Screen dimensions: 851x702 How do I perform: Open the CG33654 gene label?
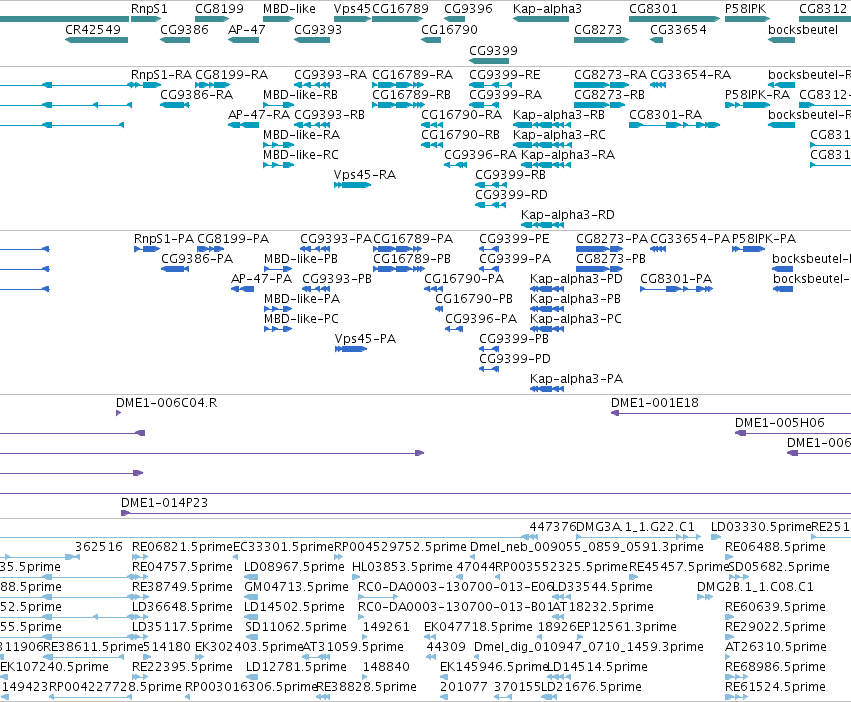pyautogui.click(x=678, y=29)
